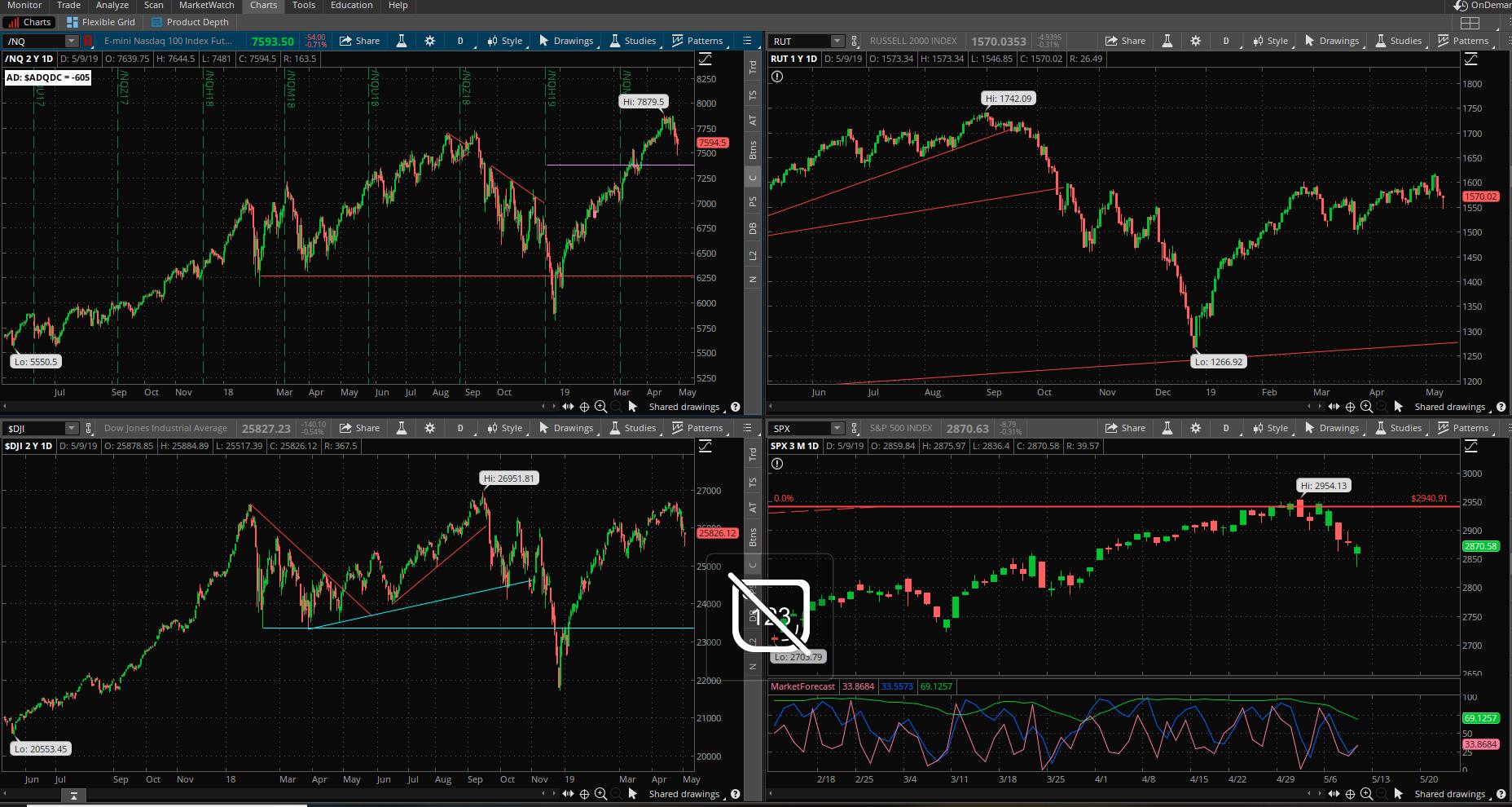Switch to the Trade tab
The height and width of the screenshot is (807, 1512).
68,5
